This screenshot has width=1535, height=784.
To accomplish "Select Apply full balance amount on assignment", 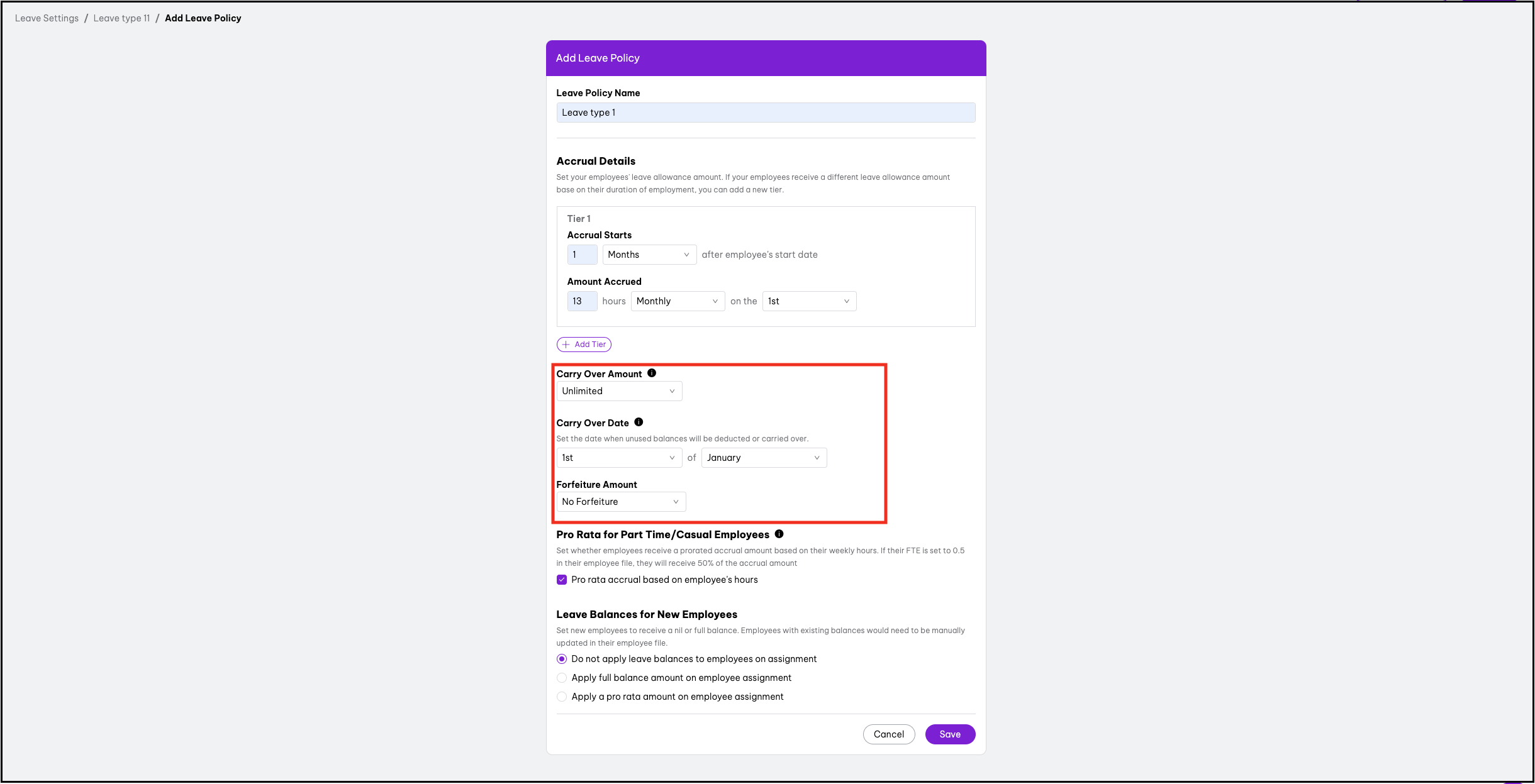I will pyautogui.click(x=562, y=678).
